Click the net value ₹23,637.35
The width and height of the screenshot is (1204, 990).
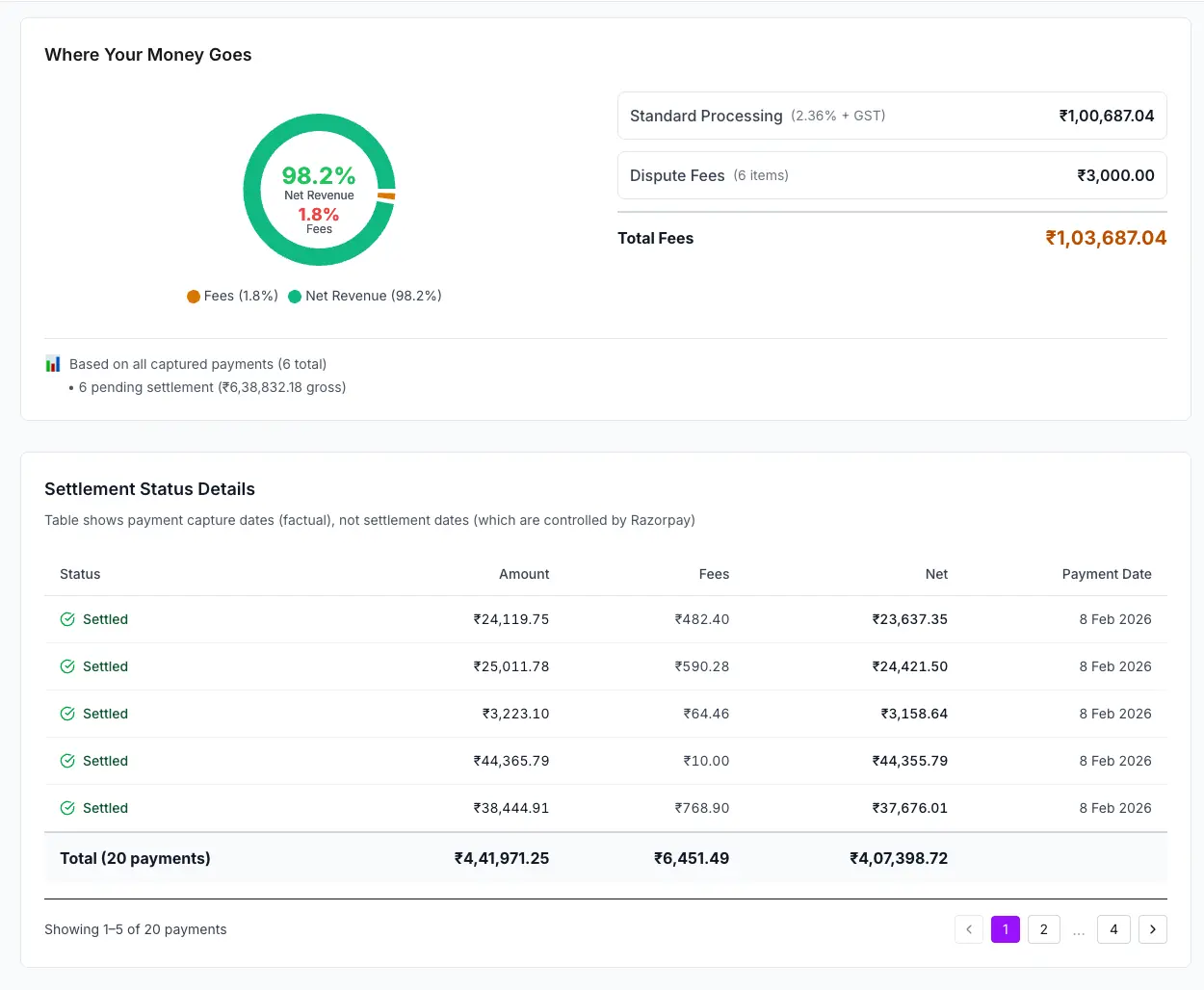(910, 619)
